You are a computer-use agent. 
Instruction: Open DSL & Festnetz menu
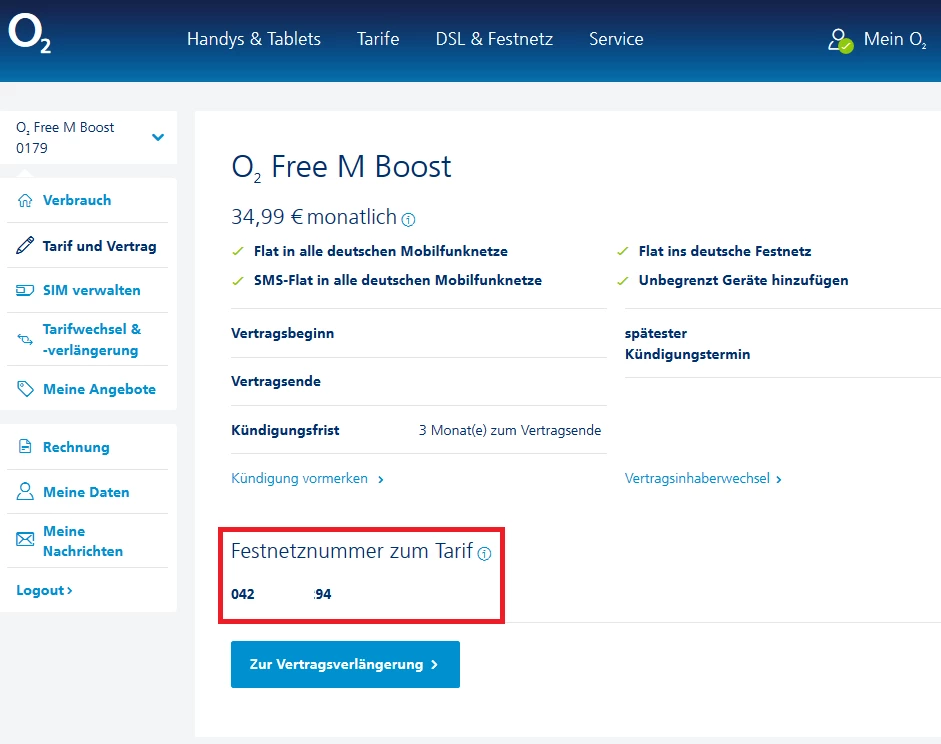pos(494,39)
